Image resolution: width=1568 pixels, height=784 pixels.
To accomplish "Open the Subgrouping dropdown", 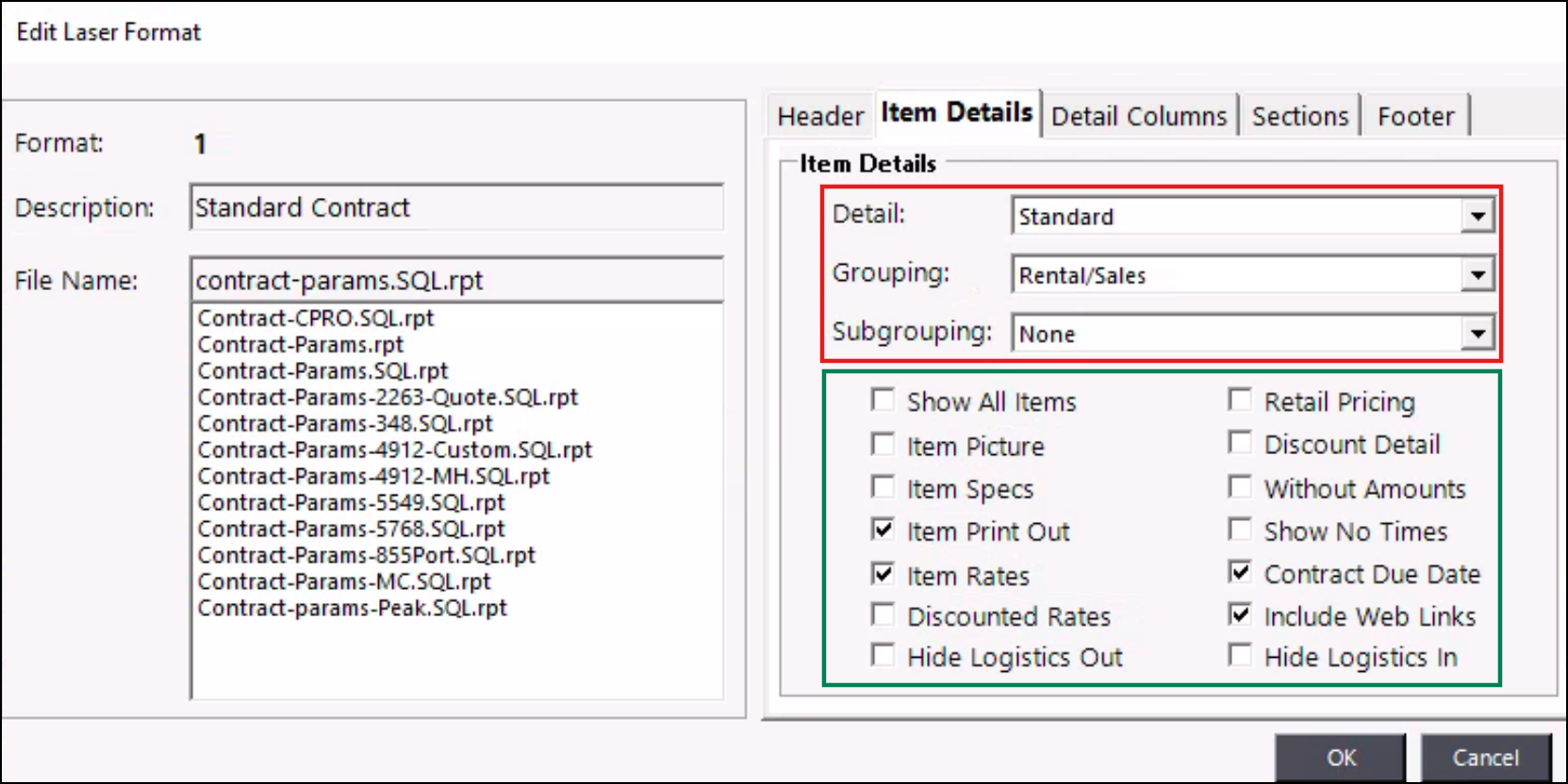I will [x=1477, y=334].
